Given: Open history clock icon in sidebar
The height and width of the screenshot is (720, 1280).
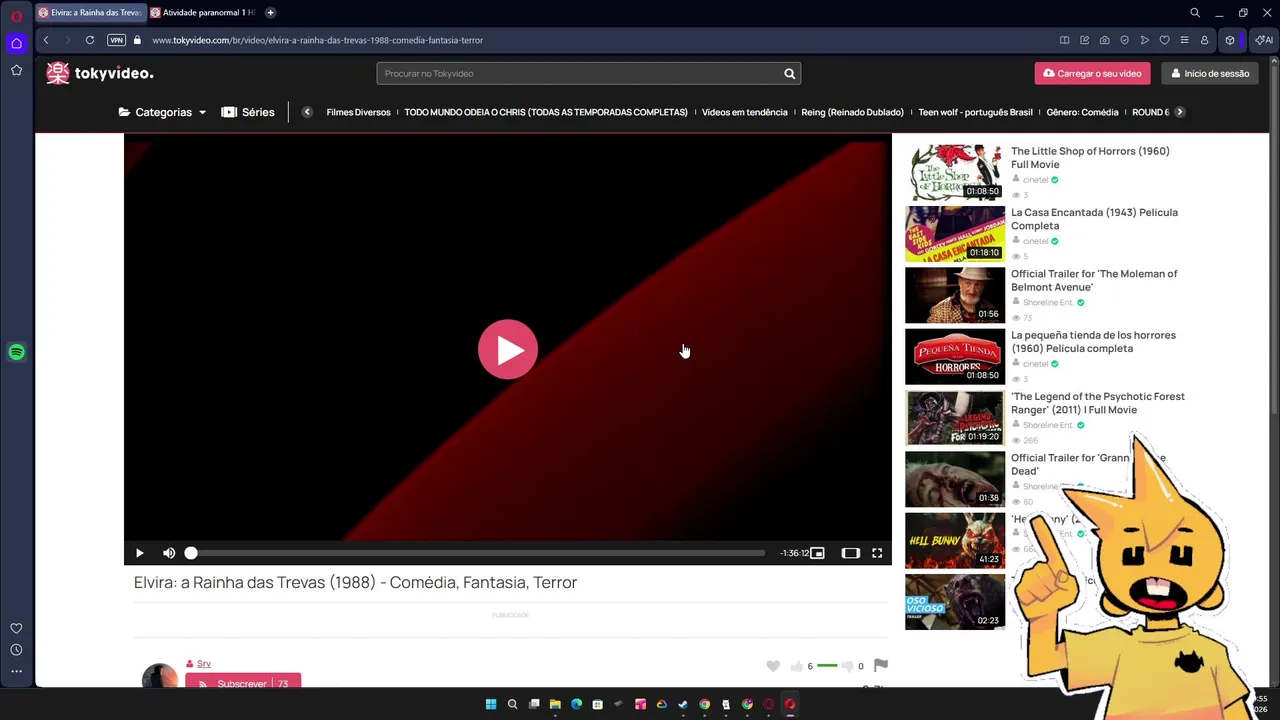Looking at the screenshot, I should coord(16,650).
